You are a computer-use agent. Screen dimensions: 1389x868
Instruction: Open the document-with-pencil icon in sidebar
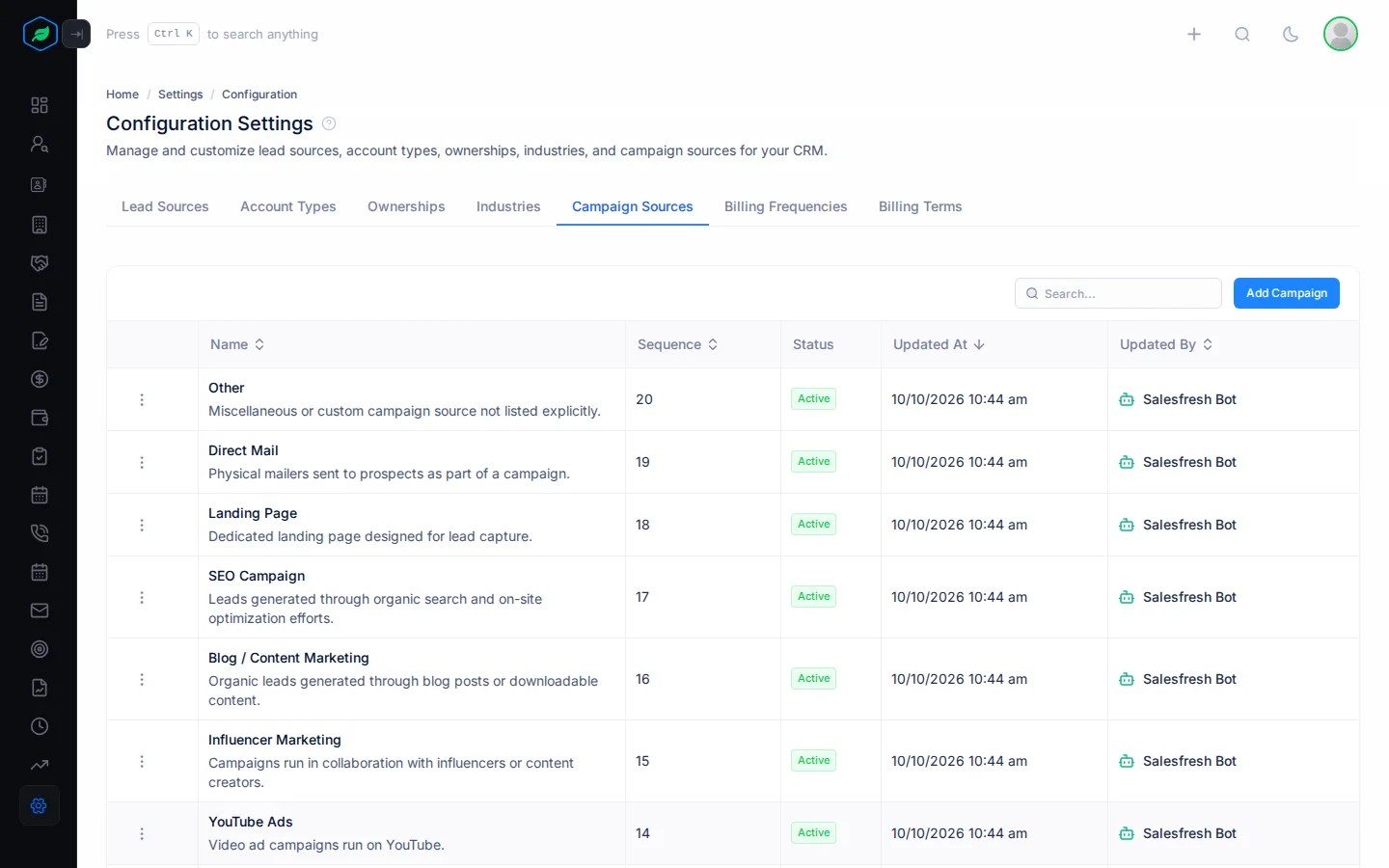(40, 340)
